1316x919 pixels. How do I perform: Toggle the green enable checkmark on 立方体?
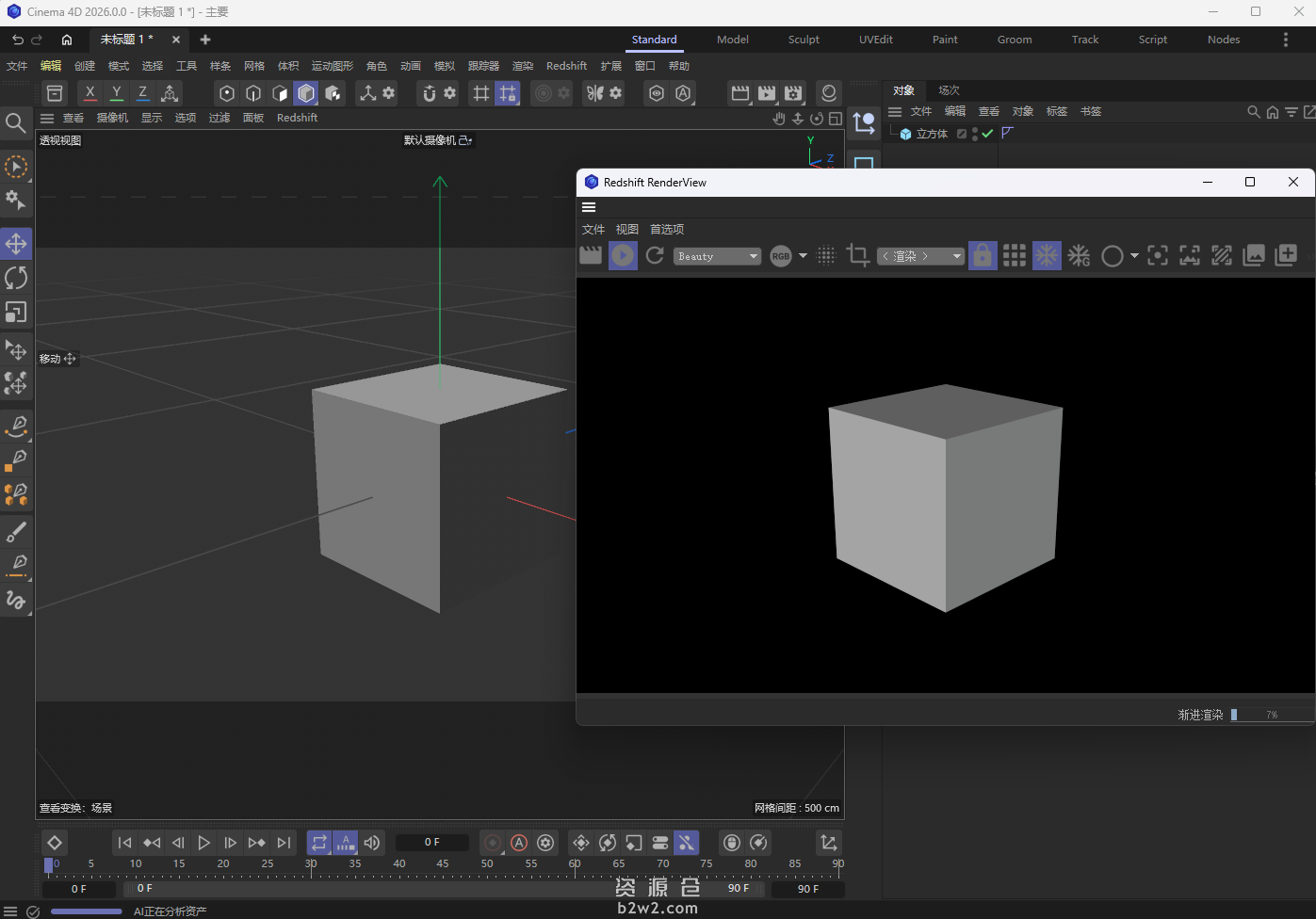point(986,133)
